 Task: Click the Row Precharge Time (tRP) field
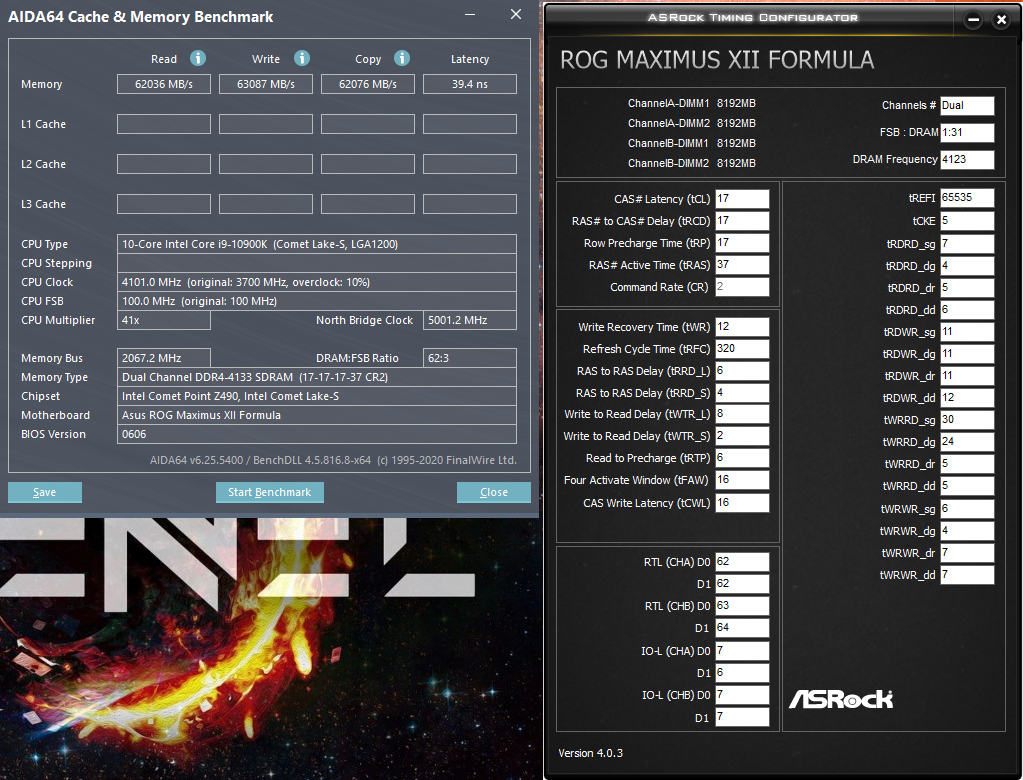coord(742,243)
